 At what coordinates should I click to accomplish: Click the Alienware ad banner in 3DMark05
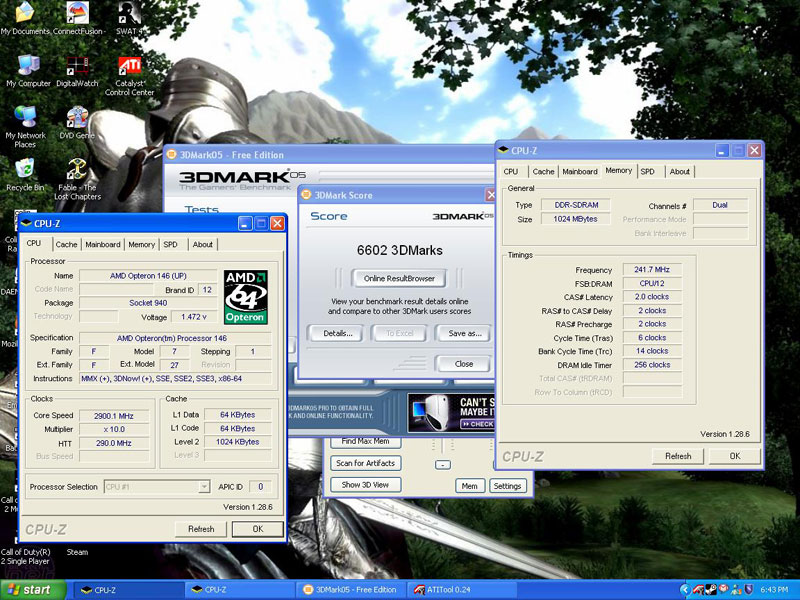(x=451, y=413)
